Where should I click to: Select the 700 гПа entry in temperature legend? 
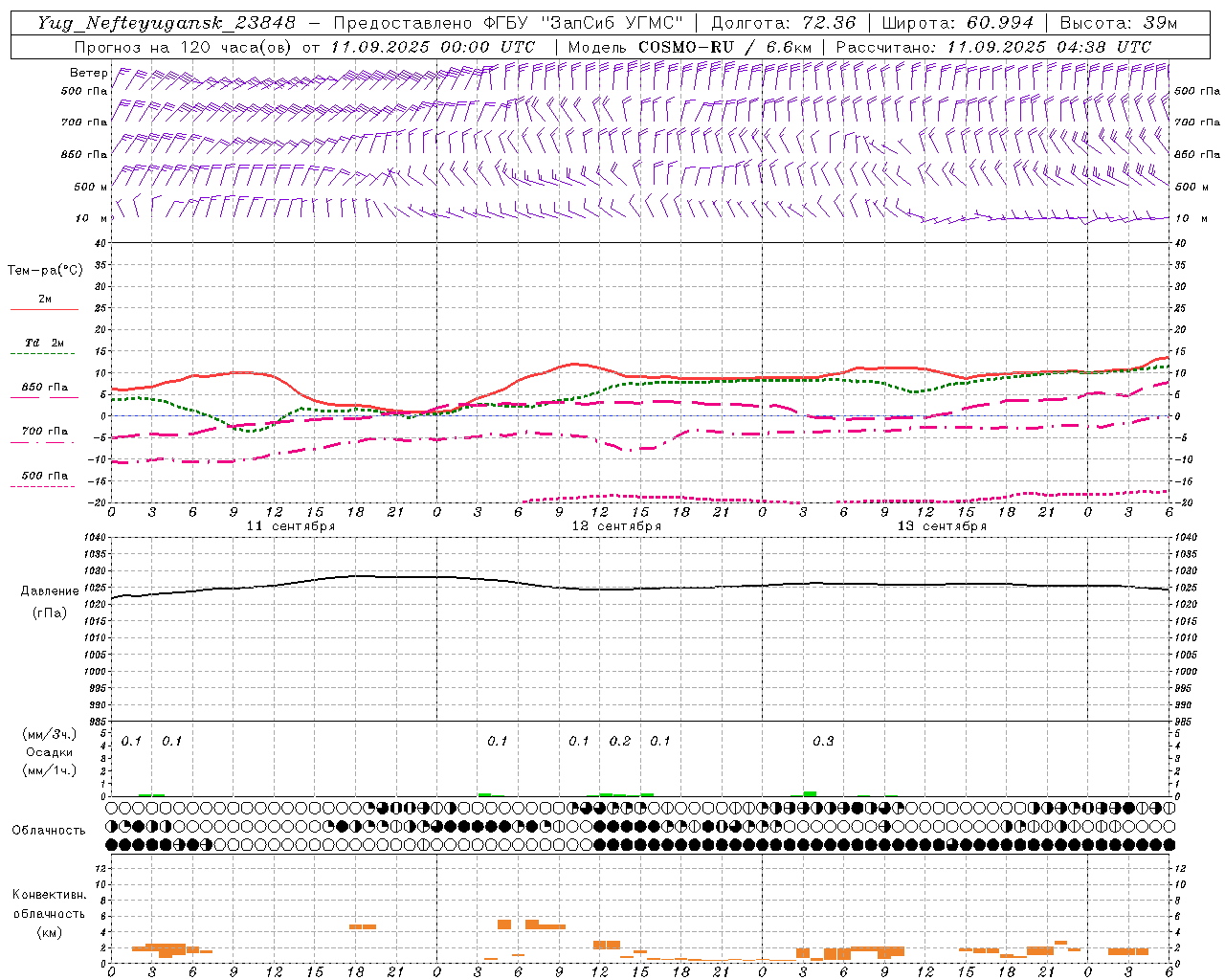(45, 432)
